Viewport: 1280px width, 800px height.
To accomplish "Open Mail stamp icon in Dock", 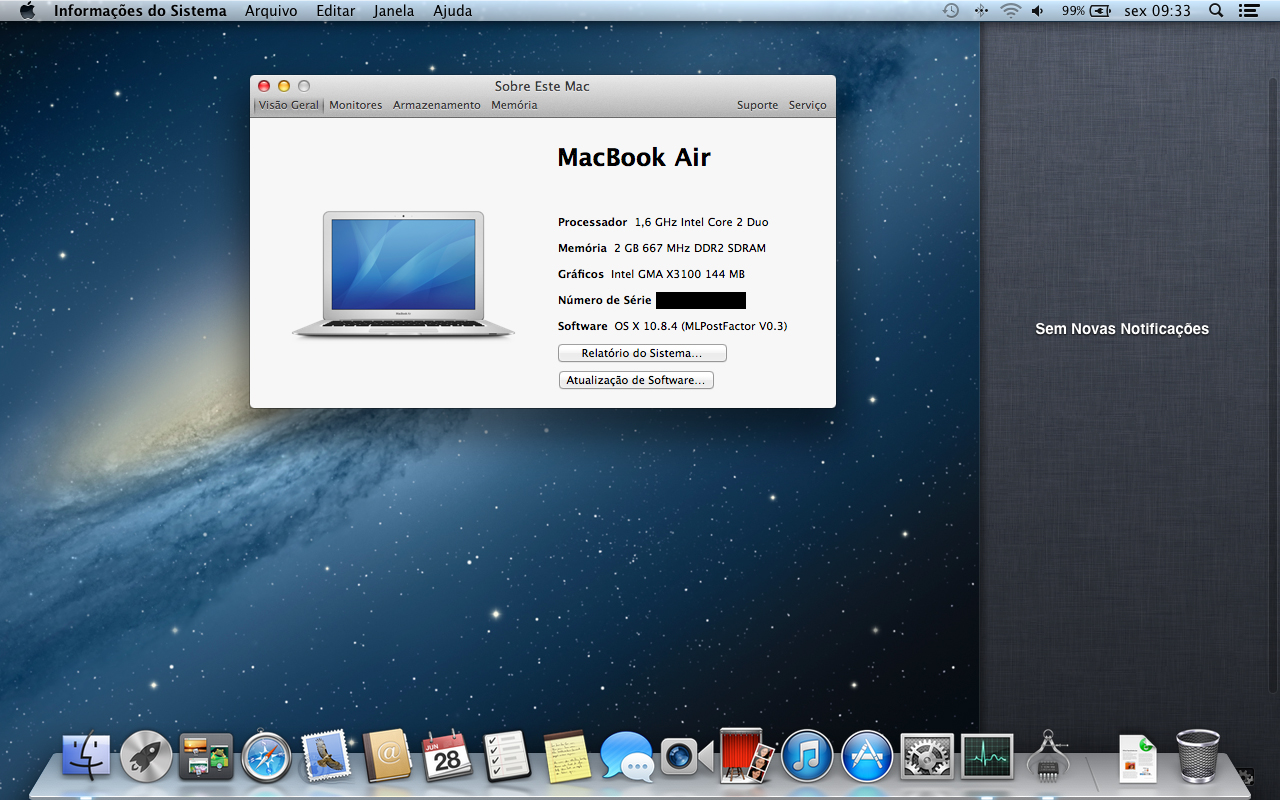I will pyautogui.click(x=326, y=757).
